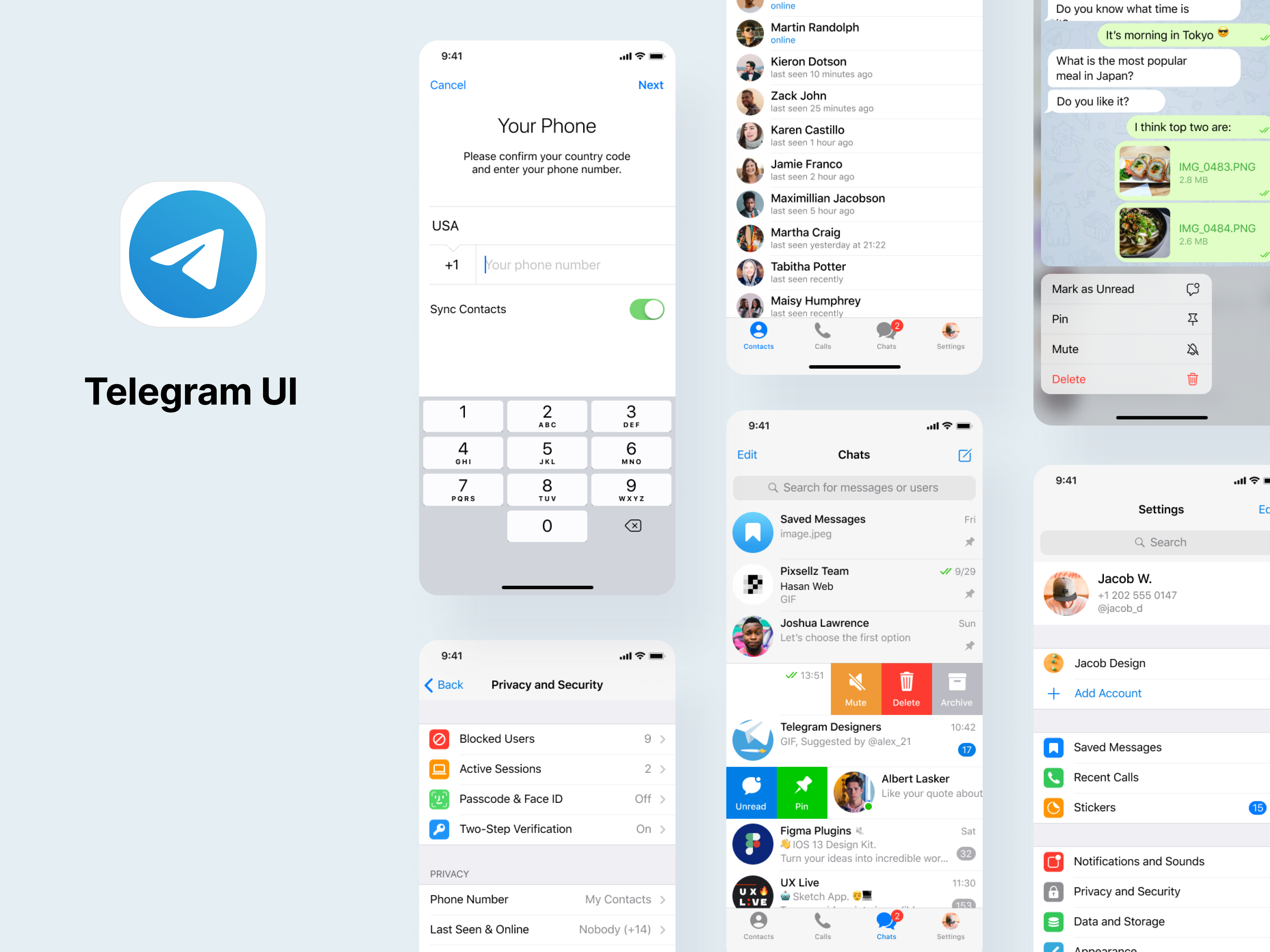
Task: Tap the Pin icon in context menu
Action: (1192, 319)
